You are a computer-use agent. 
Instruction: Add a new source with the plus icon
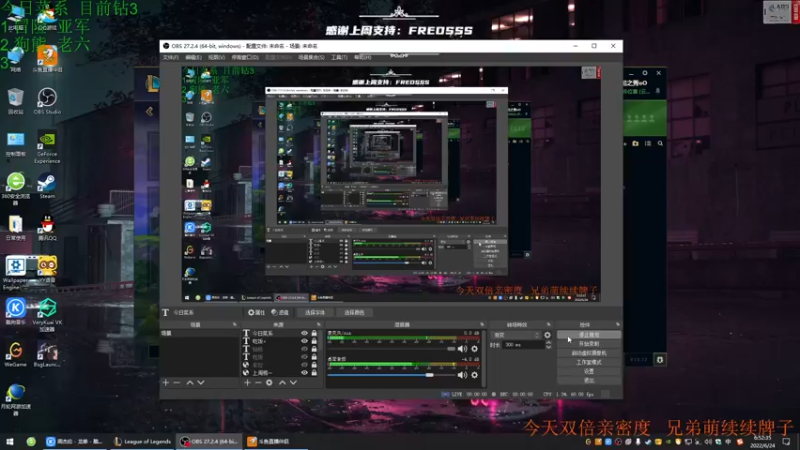pos(247,382)
